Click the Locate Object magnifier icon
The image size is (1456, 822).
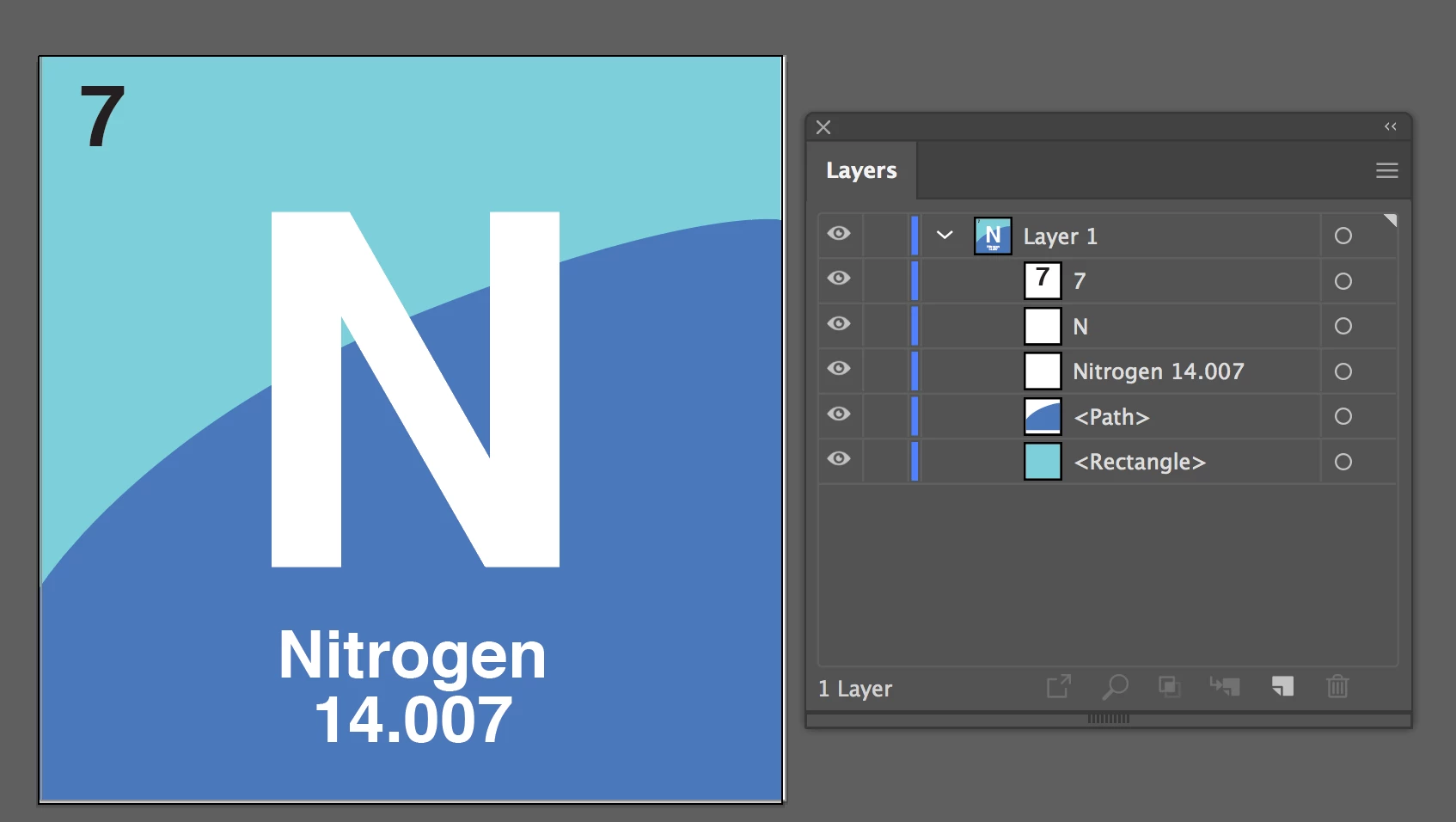pos(1115,686)
